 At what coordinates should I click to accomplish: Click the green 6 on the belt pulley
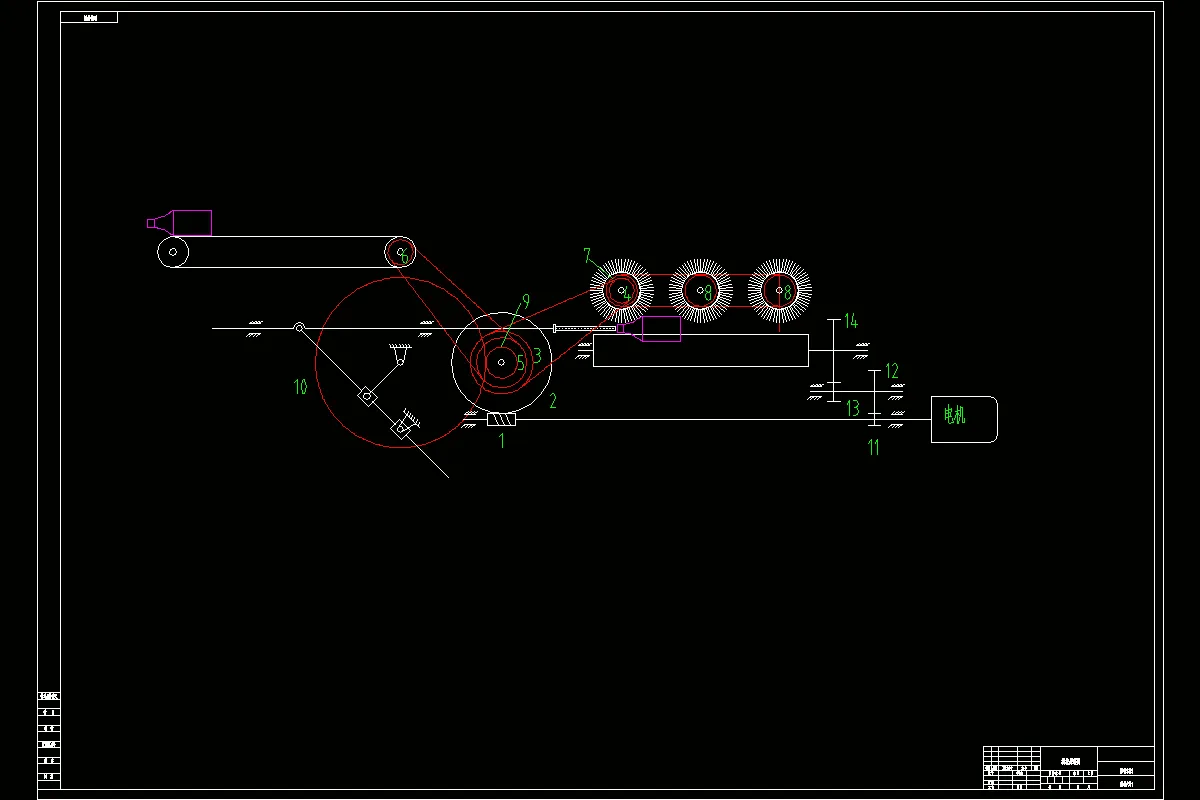(404, 257)
